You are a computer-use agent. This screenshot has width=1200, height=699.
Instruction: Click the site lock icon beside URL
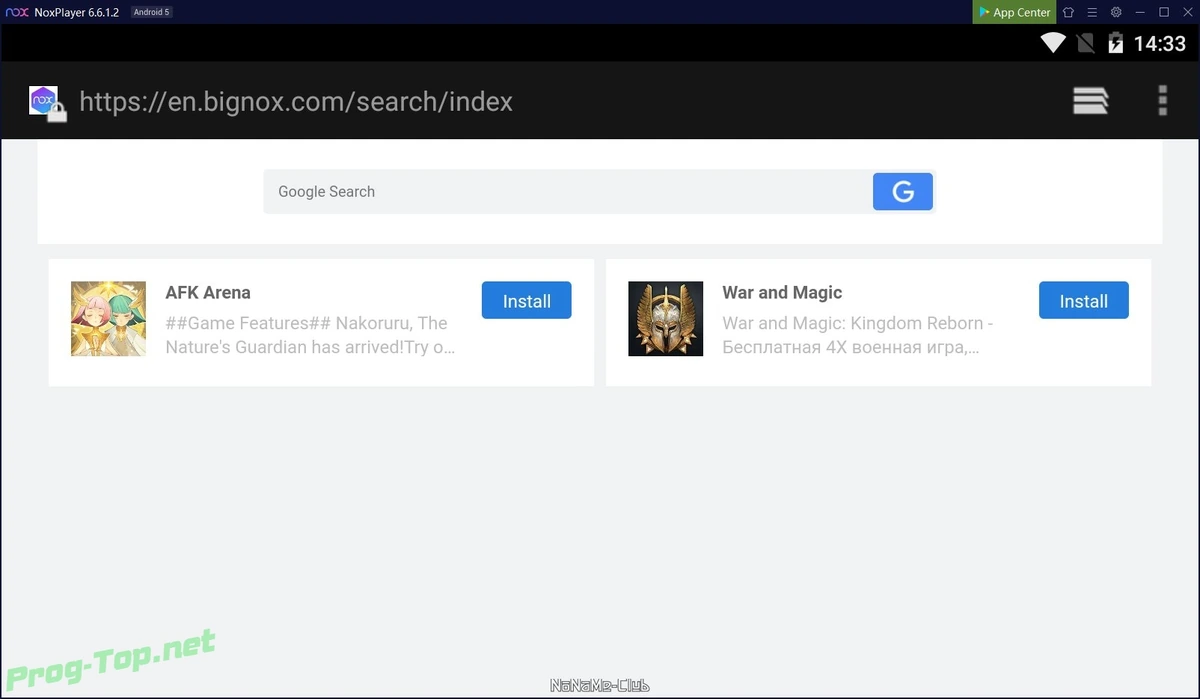[57, 112]
